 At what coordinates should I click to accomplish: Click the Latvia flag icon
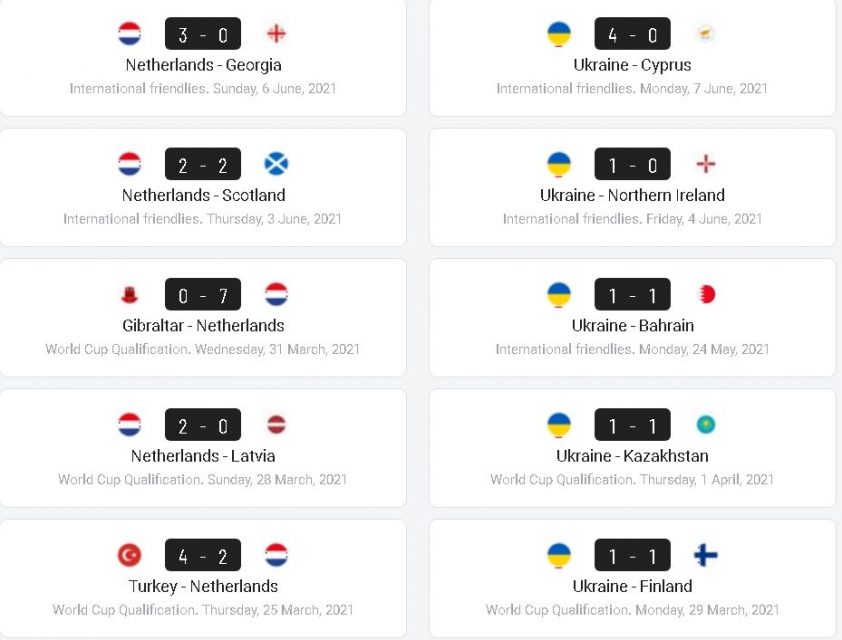(276, 425)
